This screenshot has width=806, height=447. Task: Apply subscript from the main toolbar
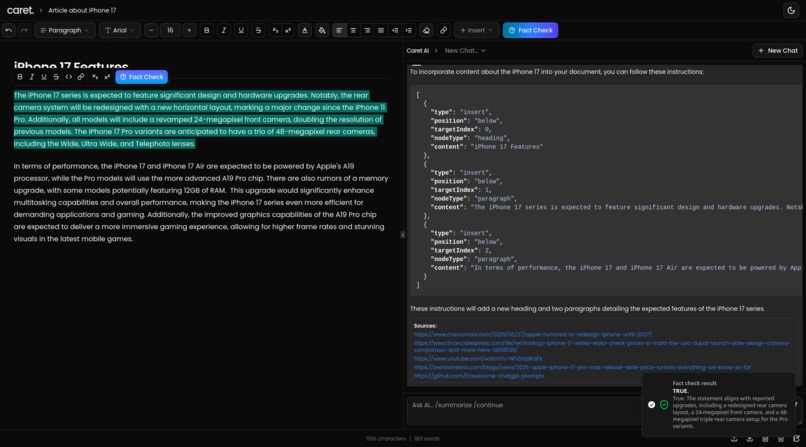[x=276, y=30]
